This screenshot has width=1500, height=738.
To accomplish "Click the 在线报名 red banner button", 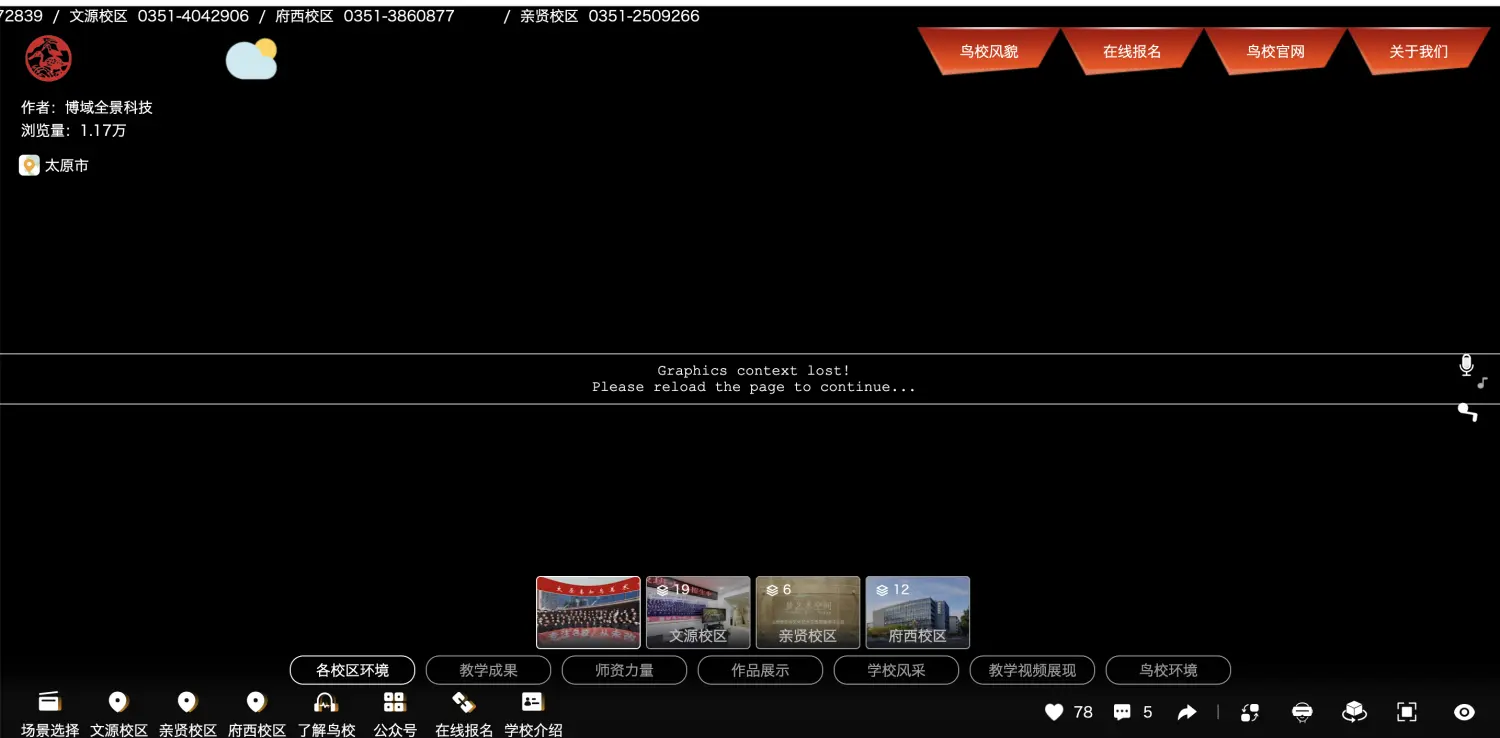I will pos(1132,51).
